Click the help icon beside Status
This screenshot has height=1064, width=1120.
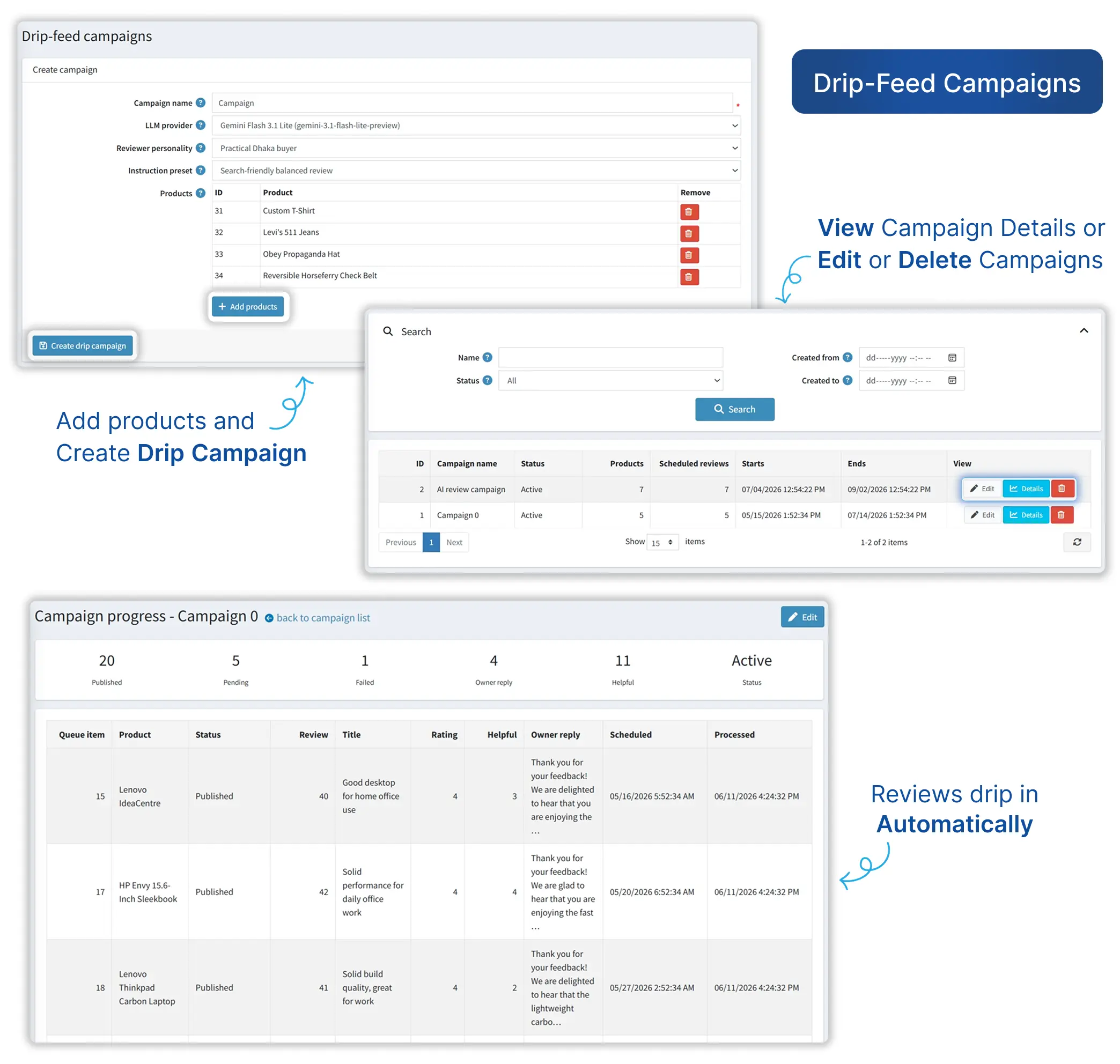488,381
